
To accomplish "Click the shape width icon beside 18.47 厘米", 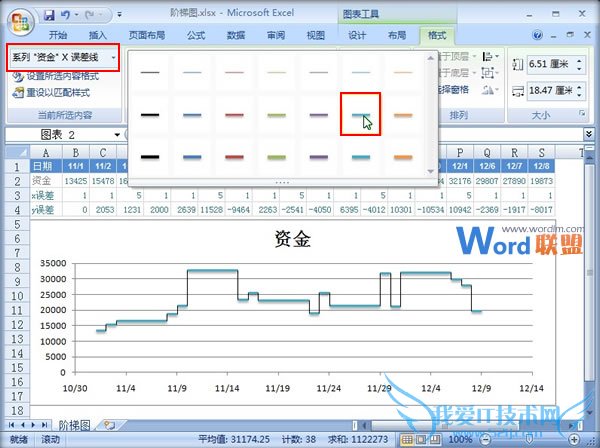I will click(x=518, y=91).
